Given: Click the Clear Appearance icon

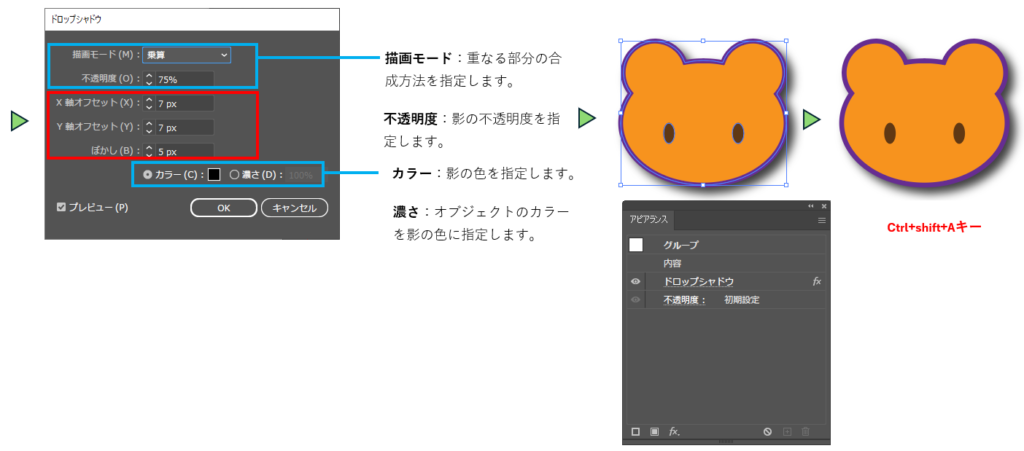Looking at the screenshot, I should point(767,432).
